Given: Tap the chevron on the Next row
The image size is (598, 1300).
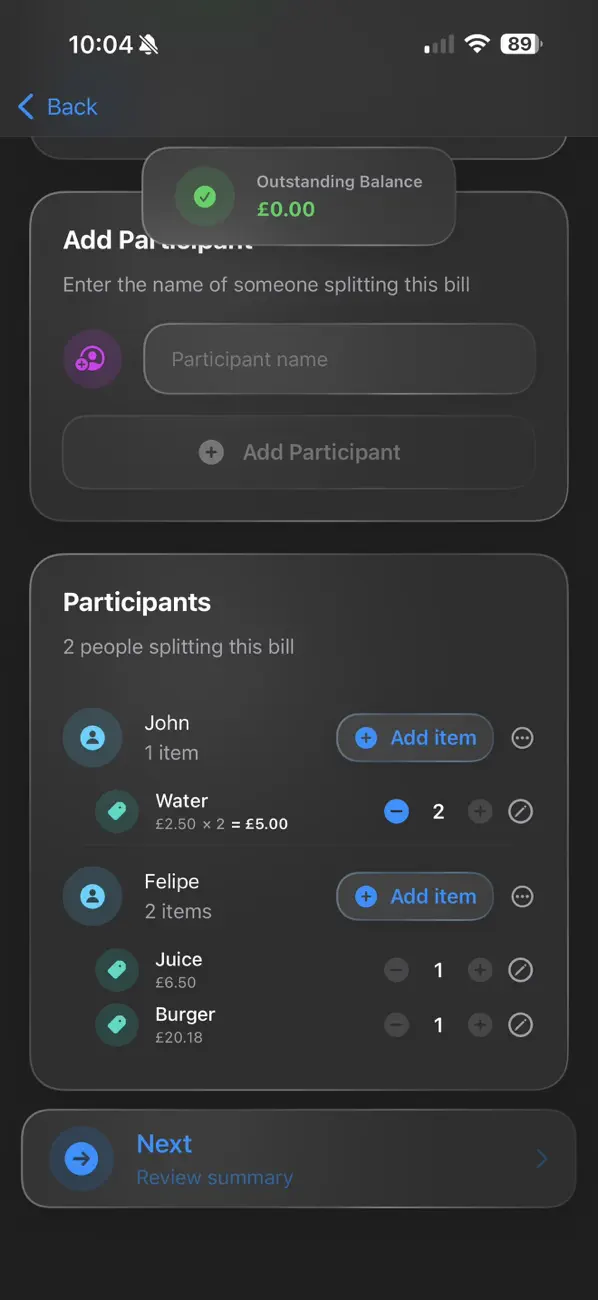Looking at the screenshot, I should point(541,1158).
